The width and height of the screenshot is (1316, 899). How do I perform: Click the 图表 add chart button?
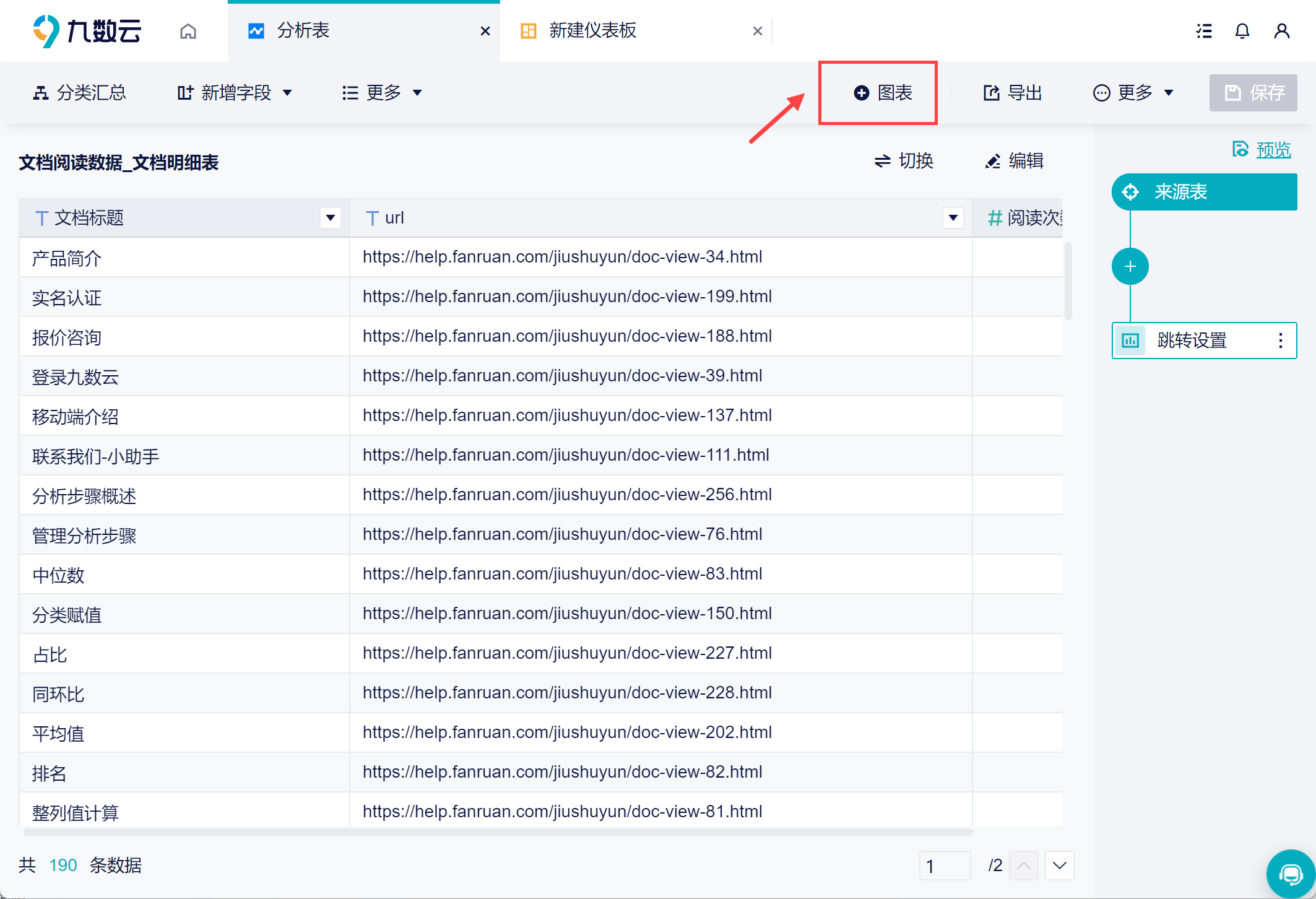click(883, 93)
